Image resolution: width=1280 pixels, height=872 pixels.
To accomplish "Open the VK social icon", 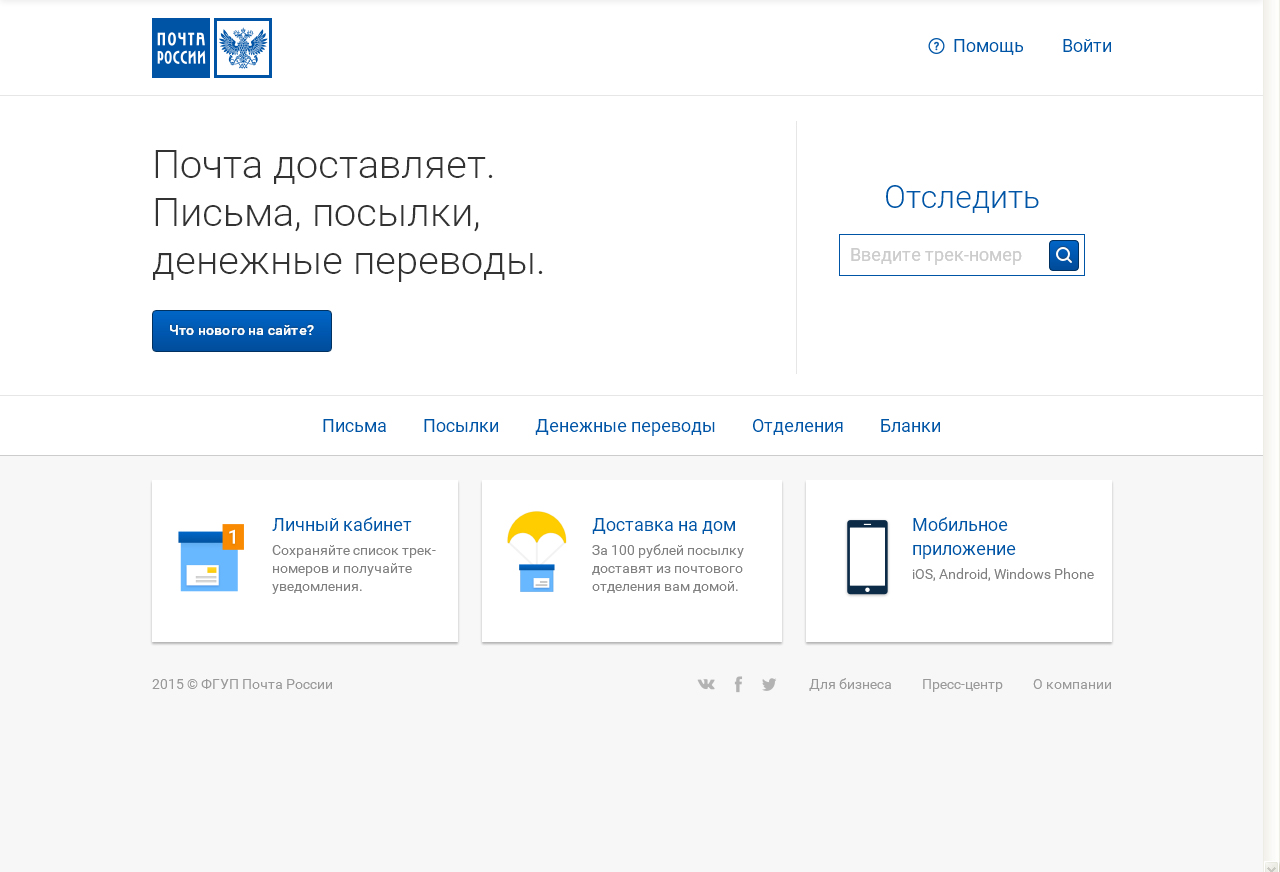I will (706, 684).
